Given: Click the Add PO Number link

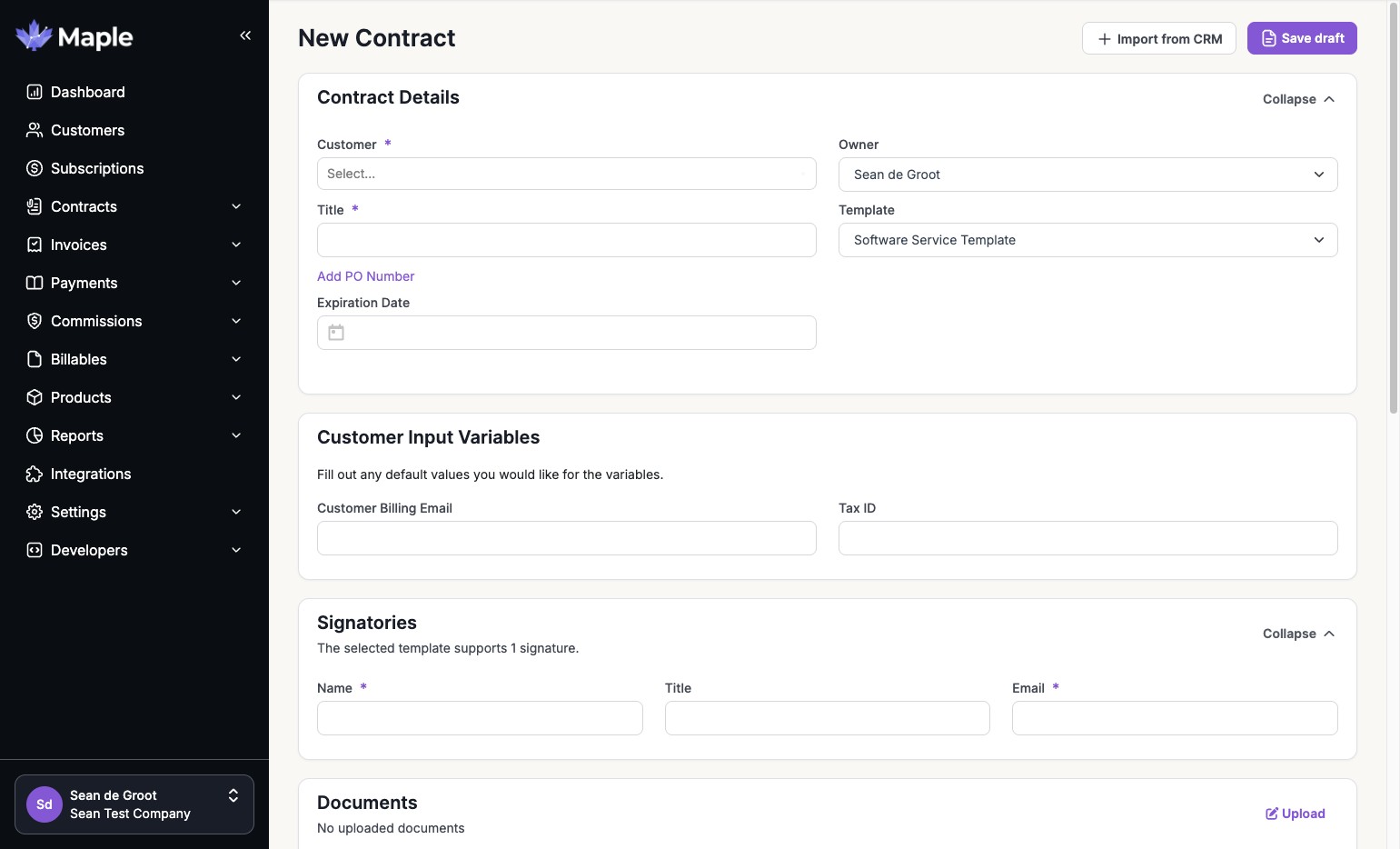Looking at the screenshot, I should pos(365,276).
